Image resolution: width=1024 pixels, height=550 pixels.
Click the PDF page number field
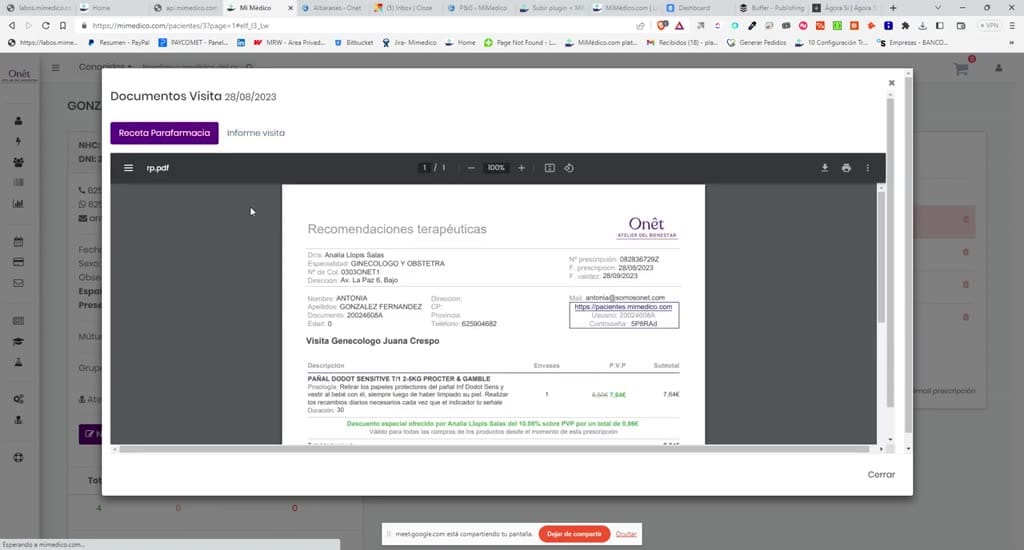point(424,168)
